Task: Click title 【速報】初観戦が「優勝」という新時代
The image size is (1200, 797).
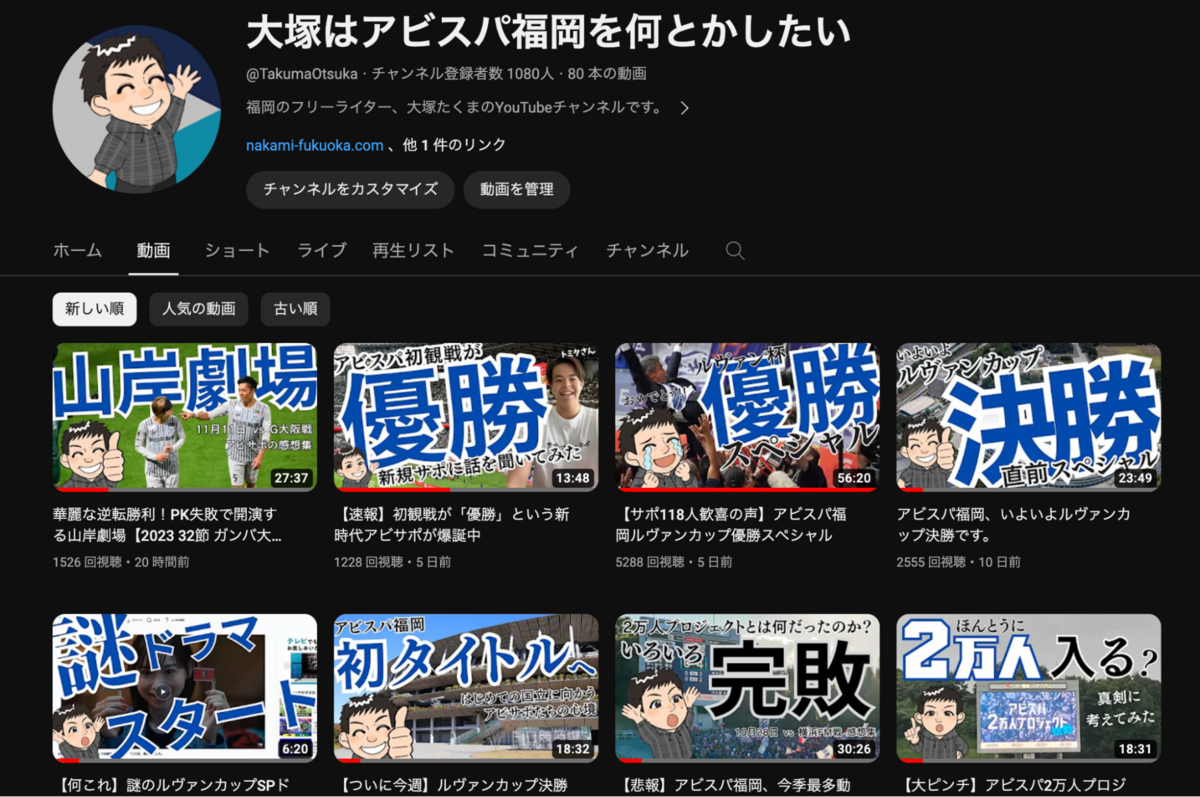Action: [x=452, y=525]
